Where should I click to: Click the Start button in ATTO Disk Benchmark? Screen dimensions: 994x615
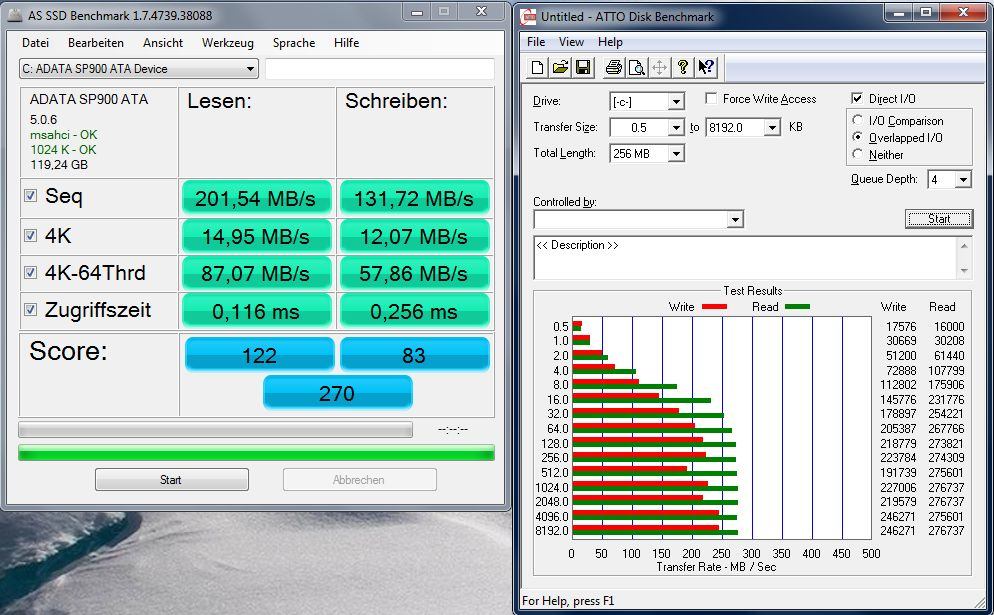[939, 219]
